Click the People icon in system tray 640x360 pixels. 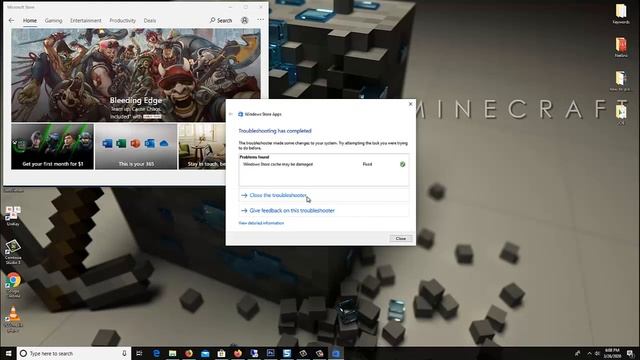[577, 353]
